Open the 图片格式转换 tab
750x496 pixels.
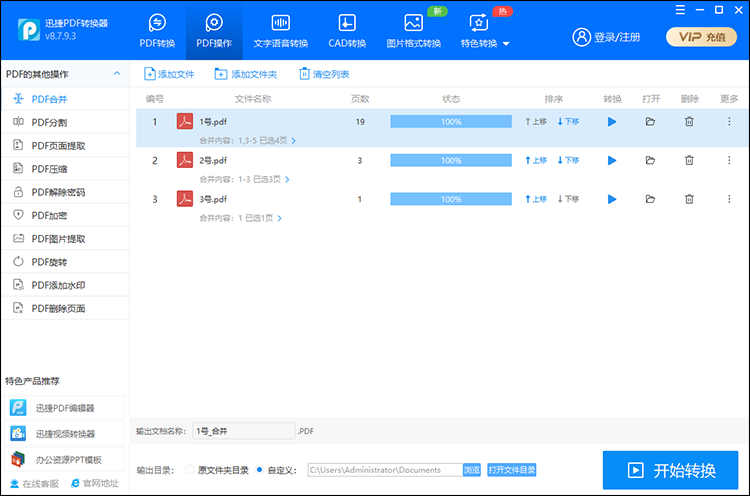[414, 31]
